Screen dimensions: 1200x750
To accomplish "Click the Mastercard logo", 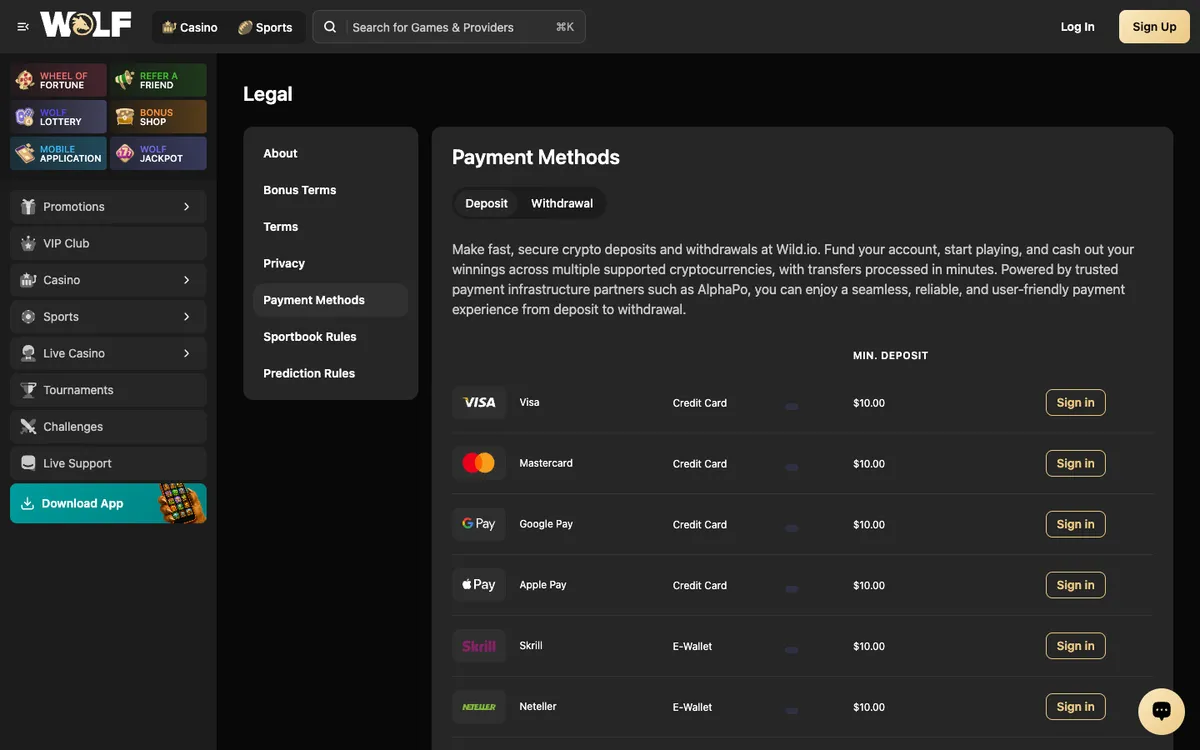I will point(479,463).
